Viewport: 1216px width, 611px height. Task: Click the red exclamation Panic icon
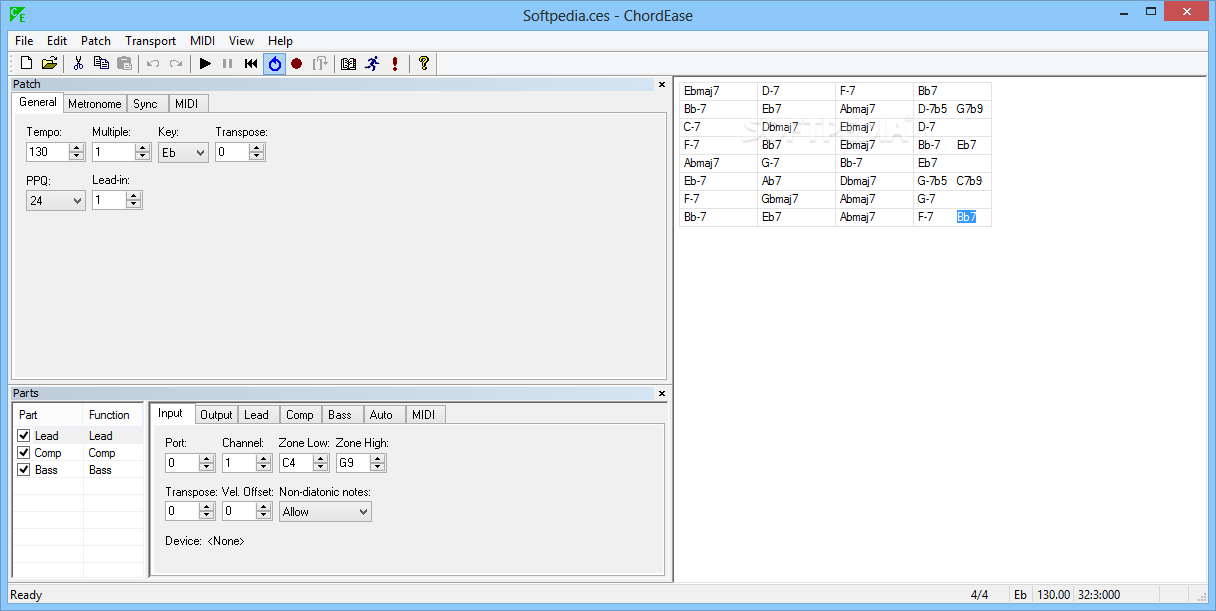(395, 64)
